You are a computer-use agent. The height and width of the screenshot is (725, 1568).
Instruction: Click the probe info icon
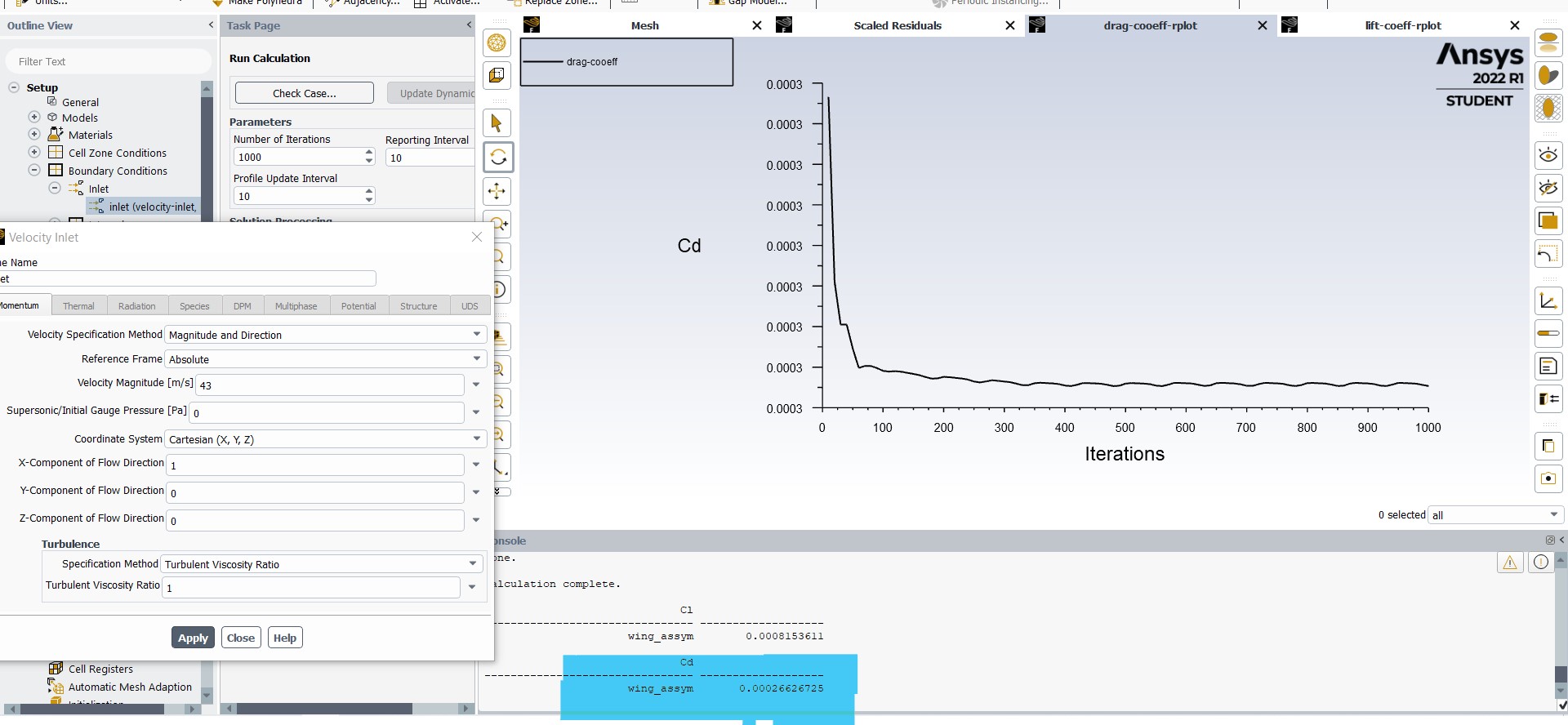pos(500,289)
